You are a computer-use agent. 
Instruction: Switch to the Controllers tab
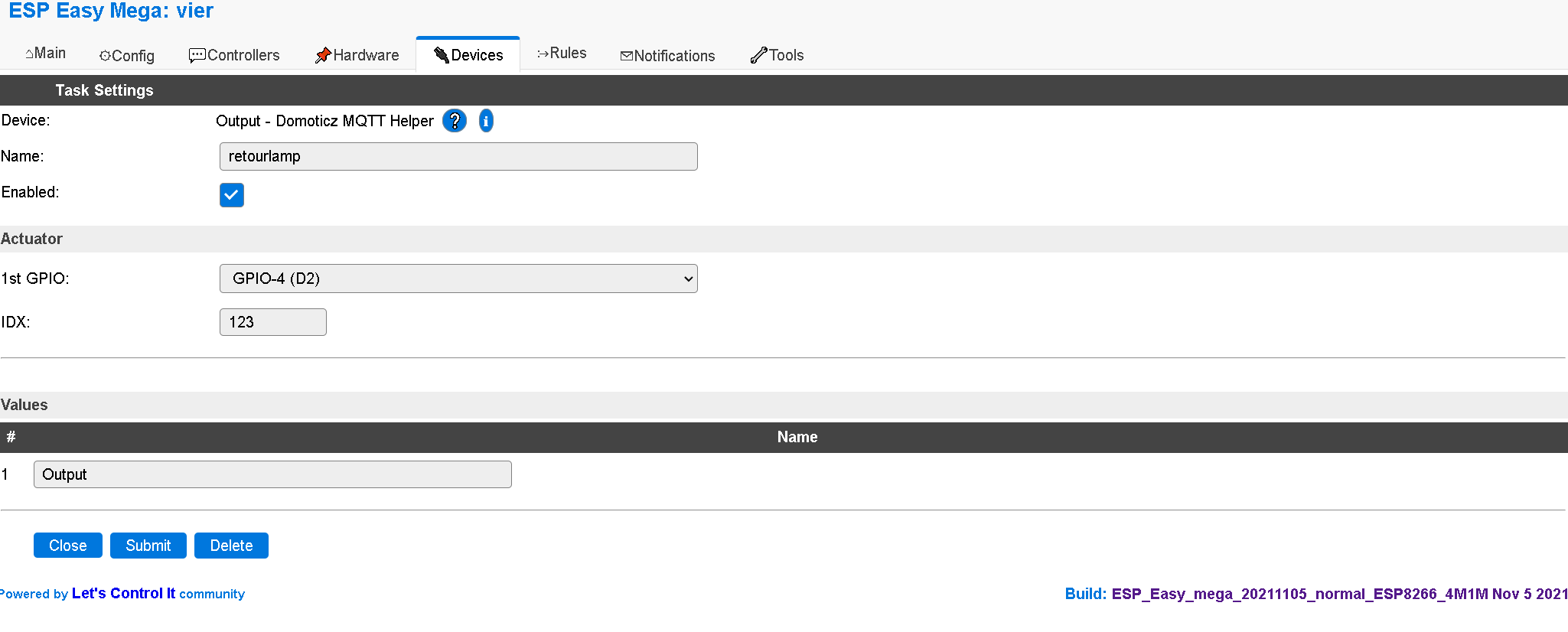pos(234,55)
